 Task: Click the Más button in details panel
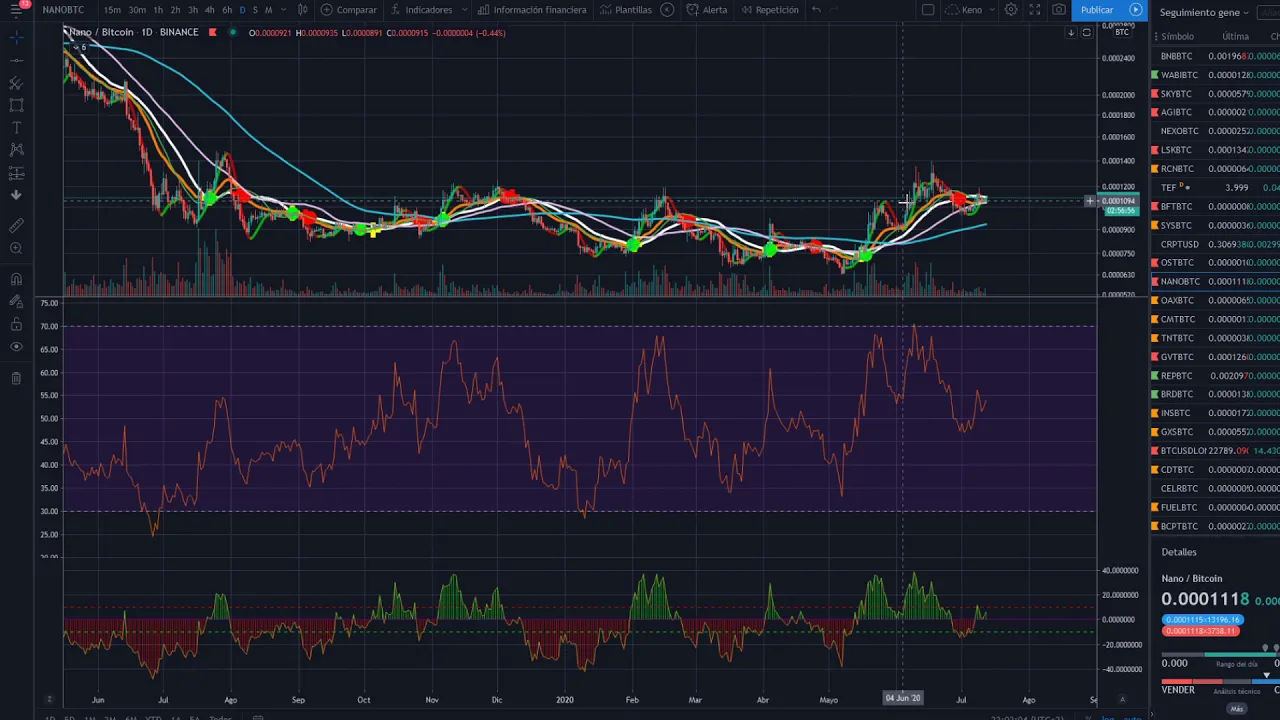coord(1237,709)
